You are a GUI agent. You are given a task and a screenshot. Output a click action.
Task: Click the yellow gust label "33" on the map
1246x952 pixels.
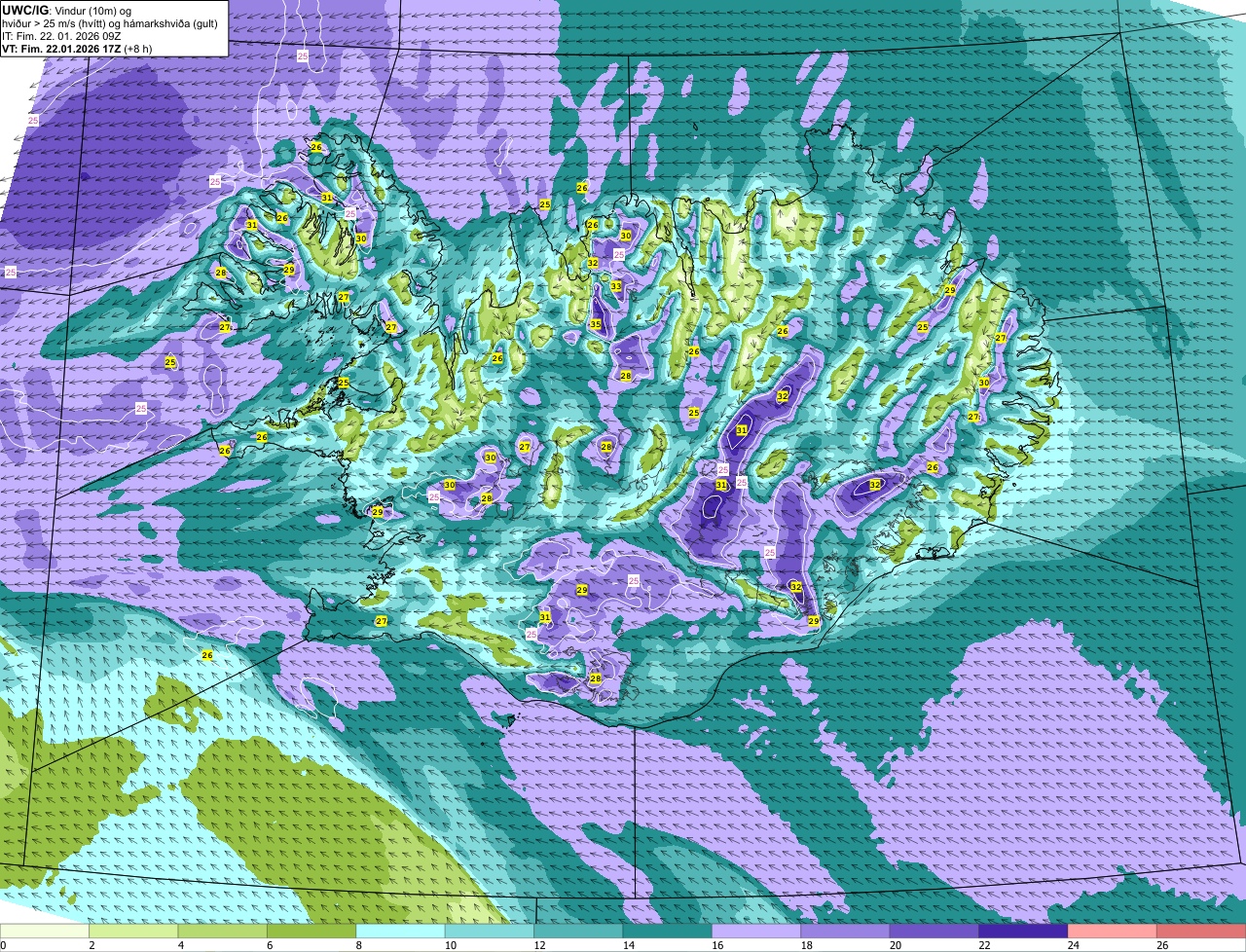(616, 286)
